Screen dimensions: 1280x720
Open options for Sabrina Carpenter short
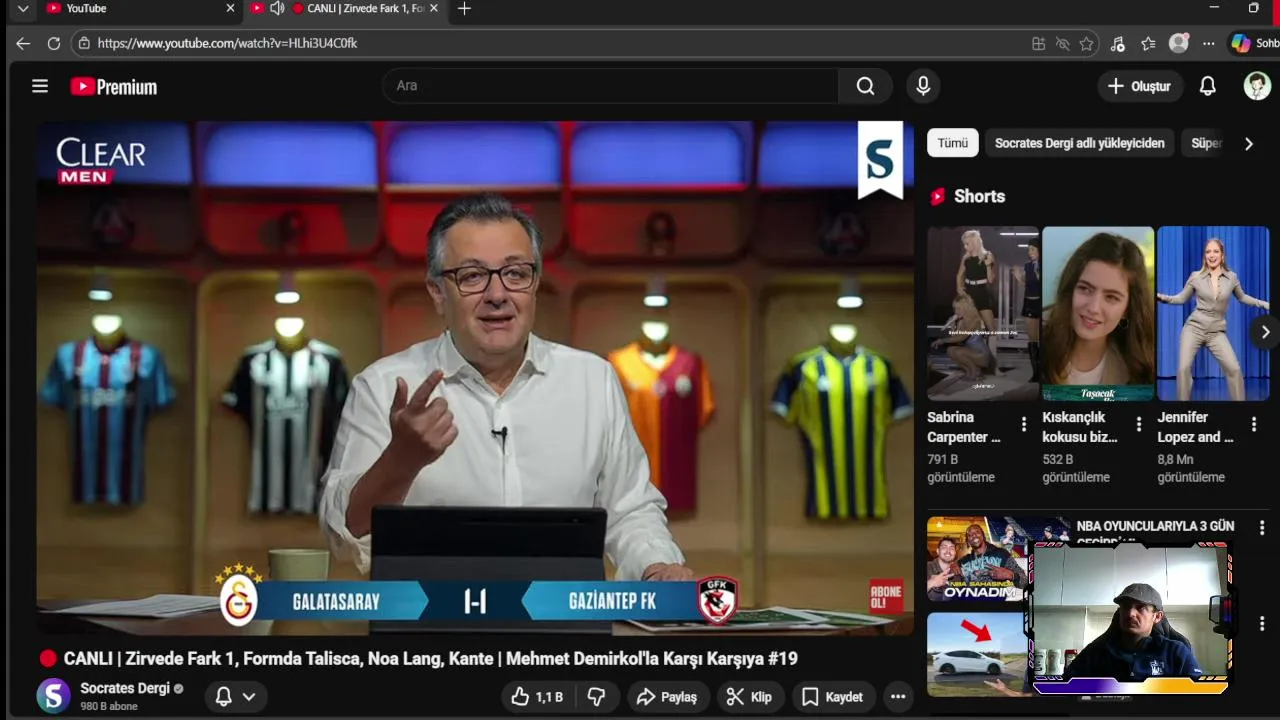(1023, 424)
